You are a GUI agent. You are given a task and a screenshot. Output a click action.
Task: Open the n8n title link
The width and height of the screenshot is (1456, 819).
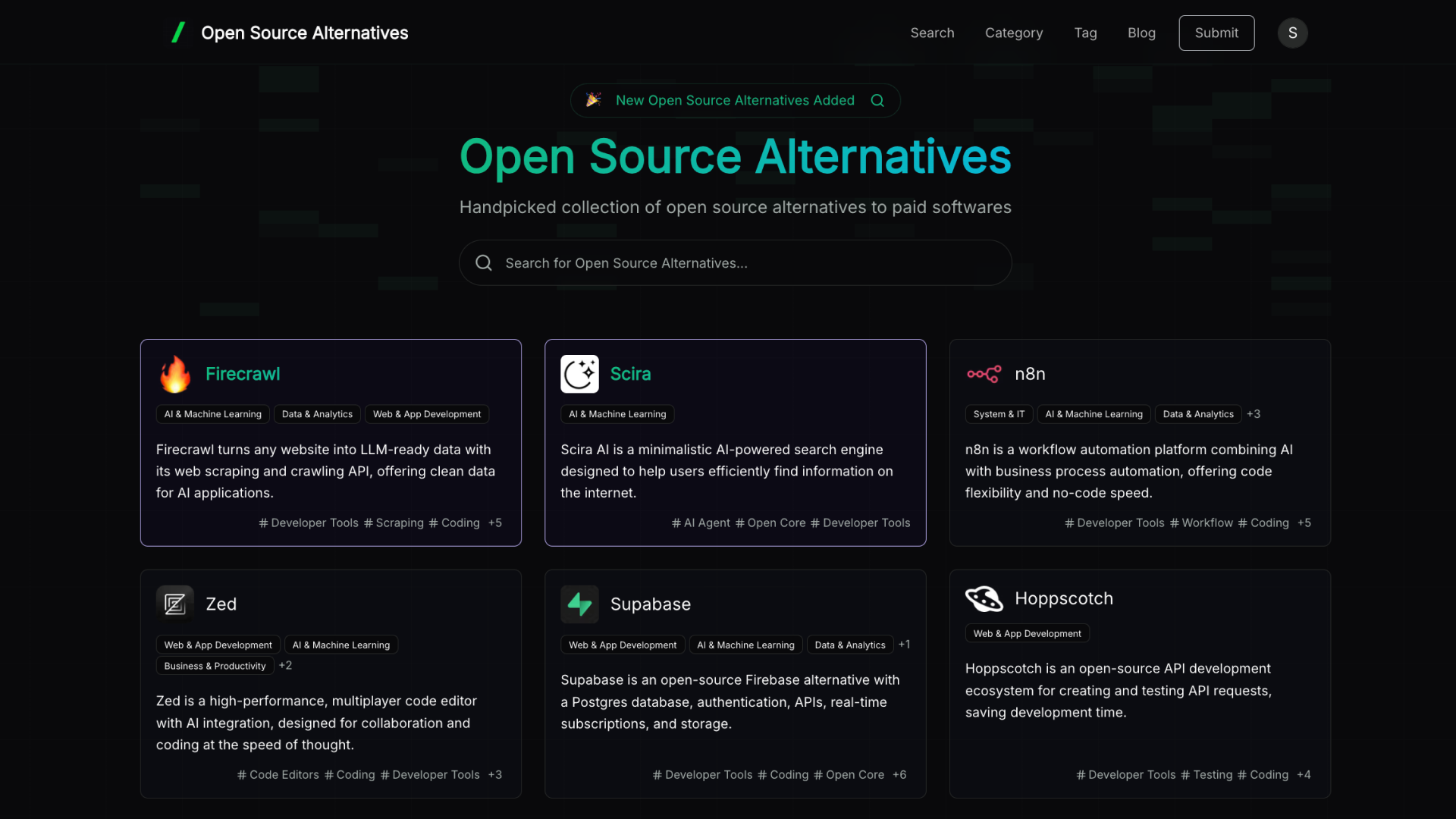(1030, 374)
